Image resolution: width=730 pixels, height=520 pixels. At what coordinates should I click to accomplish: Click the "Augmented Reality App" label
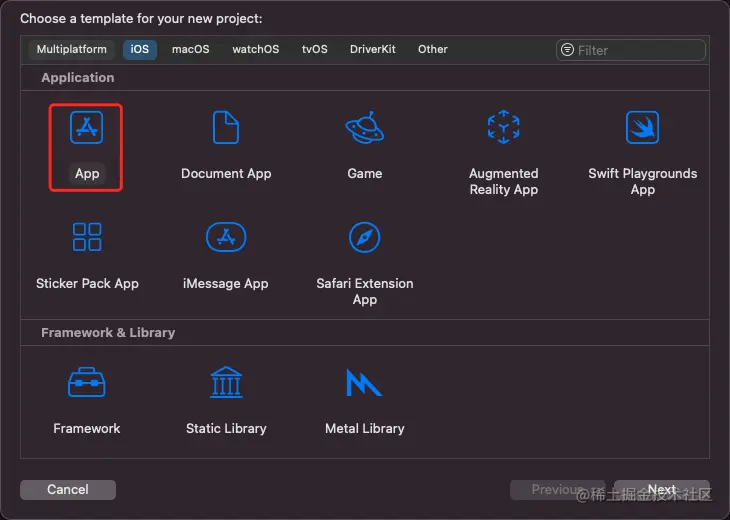[504, 182]
